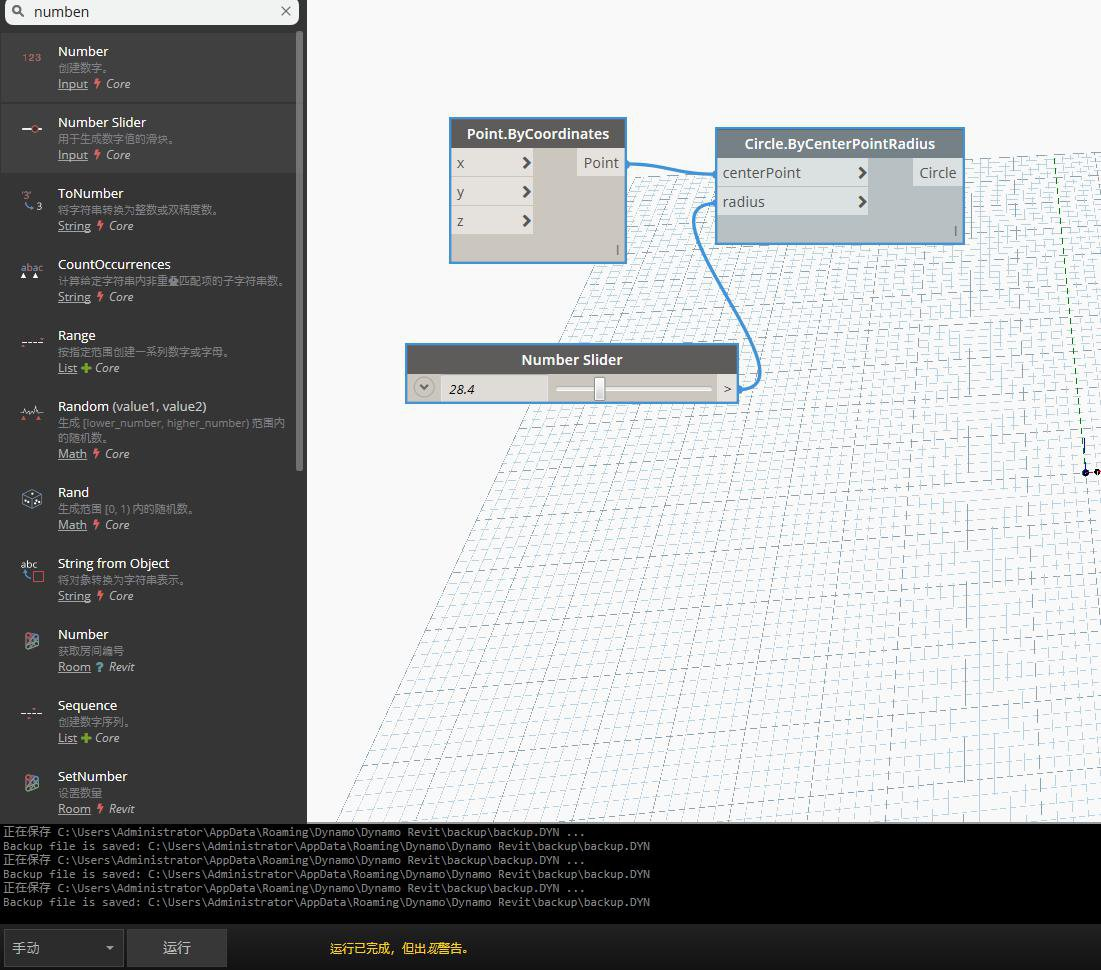Click the Number Slider handle
The width and height of the screenshot is (1101, 970).
pyautogui.click(x=599, y=388)
